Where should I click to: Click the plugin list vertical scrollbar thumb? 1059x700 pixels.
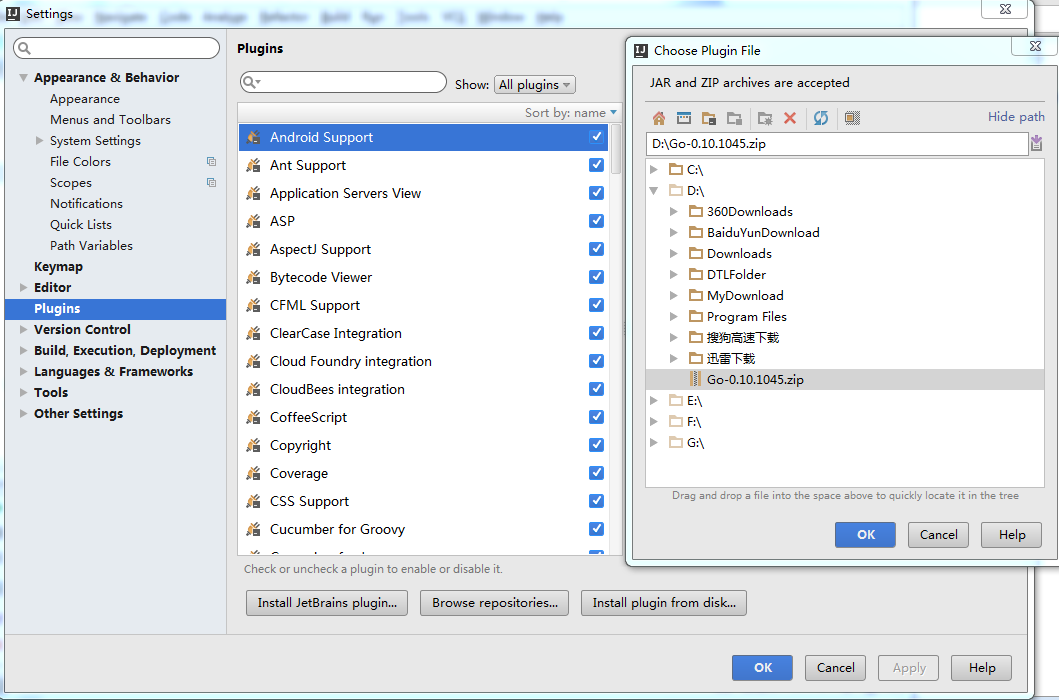[616, 149]
